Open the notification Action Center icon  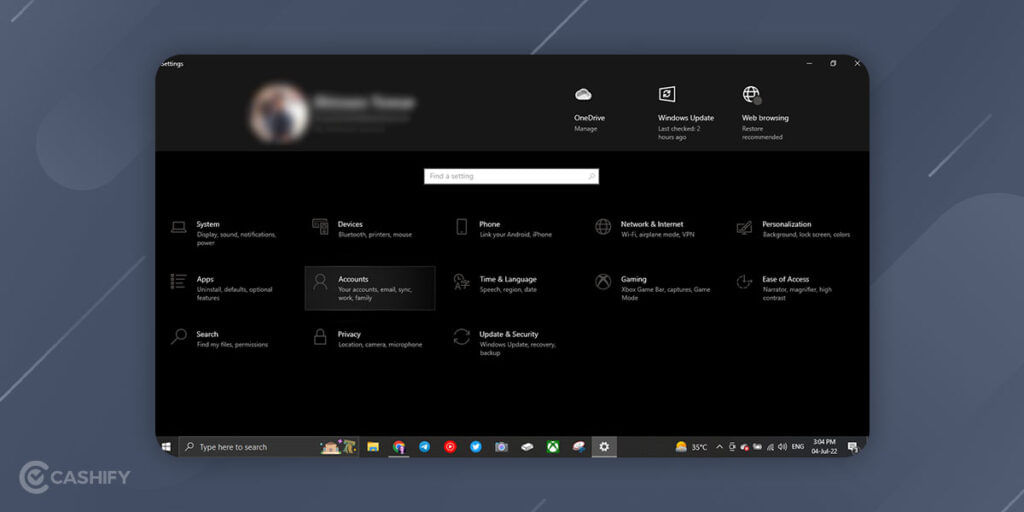point(852,447)
